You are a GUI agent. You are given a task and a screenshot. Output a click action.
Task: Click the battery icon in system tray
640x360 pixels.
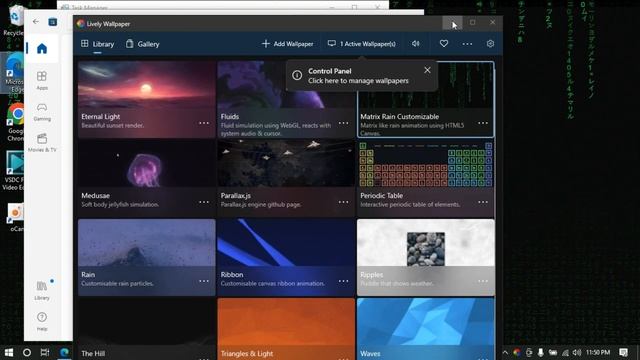[553, 352]
